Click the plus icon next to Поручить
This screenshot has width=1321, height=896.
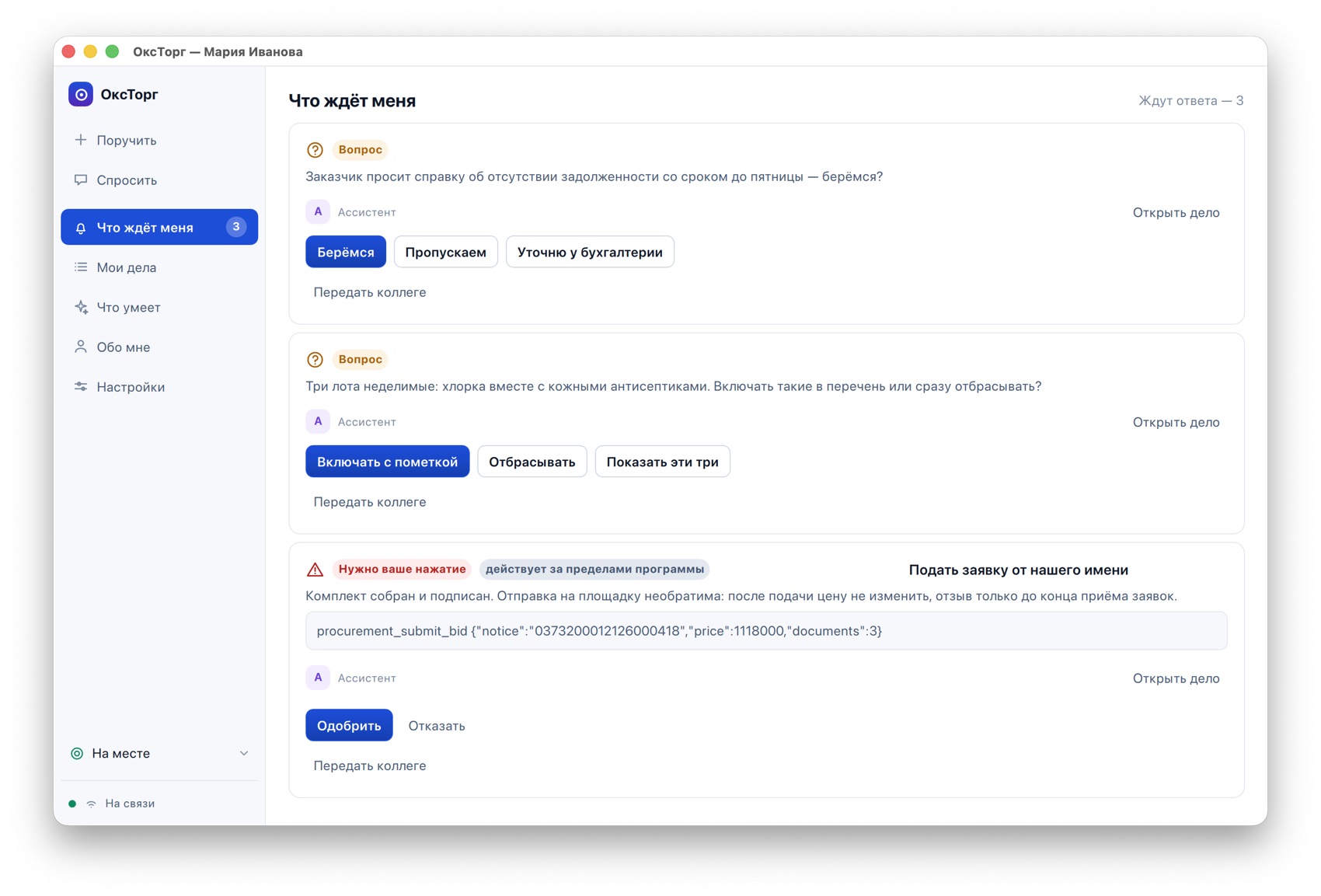(x=81, y=140)
